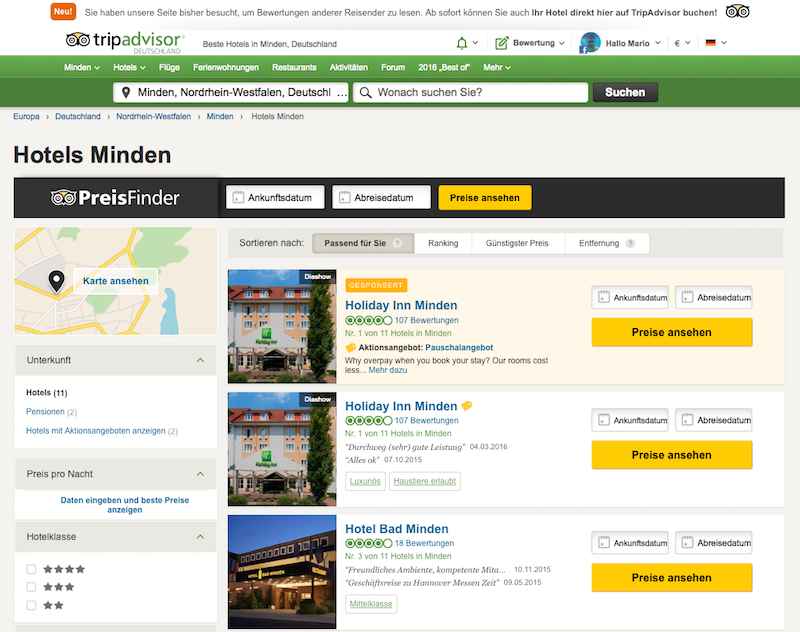Open the Hotels dropdown menu

pos(129,67)
